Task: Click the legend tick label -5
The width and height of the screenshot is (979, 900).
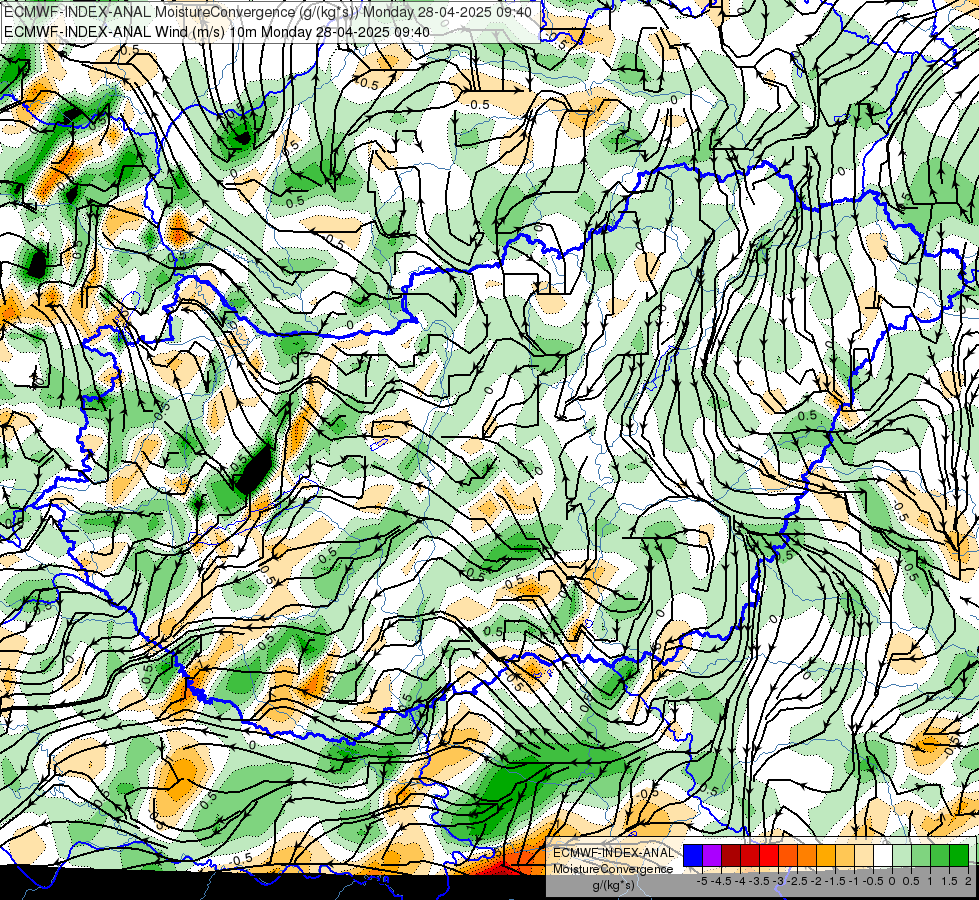Action: pos(702,881)
